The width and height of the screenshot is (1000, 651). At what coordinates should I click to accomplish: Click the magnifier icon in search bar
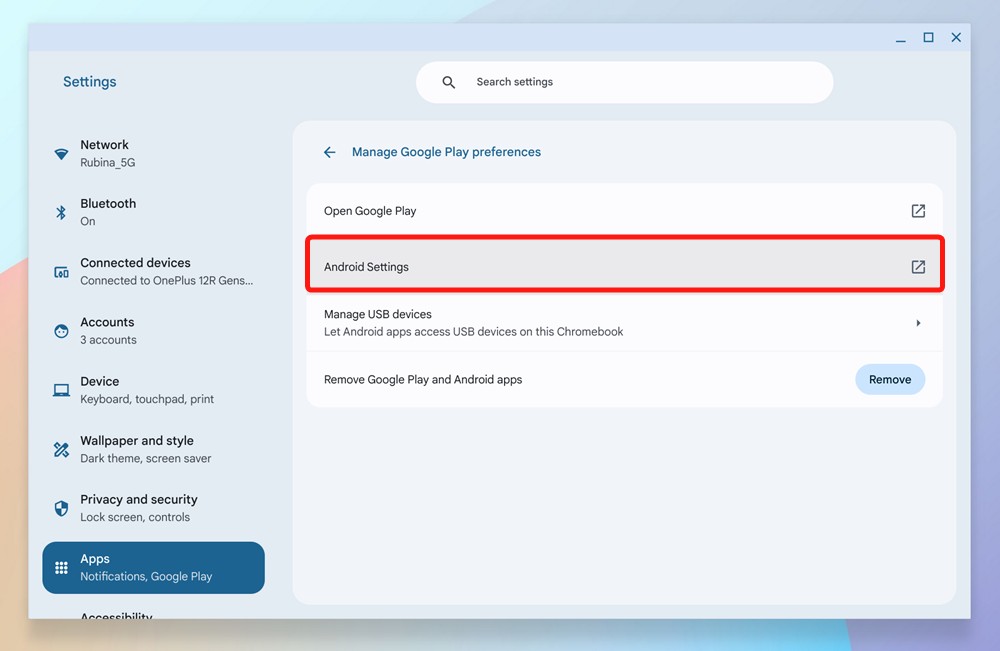[x=449, y=82]
